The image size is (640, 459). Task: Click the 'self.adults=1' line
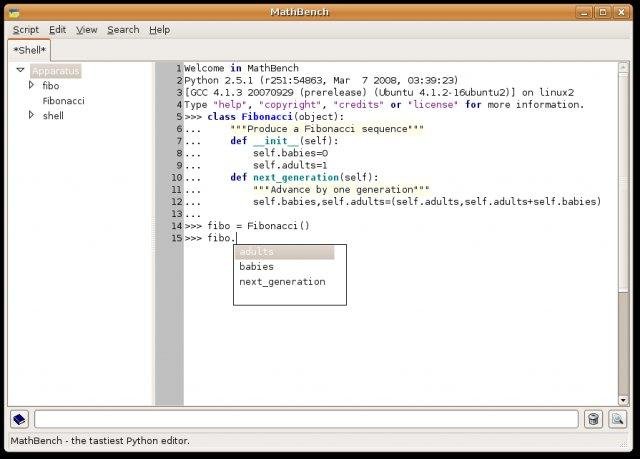[x=290, y=165]
